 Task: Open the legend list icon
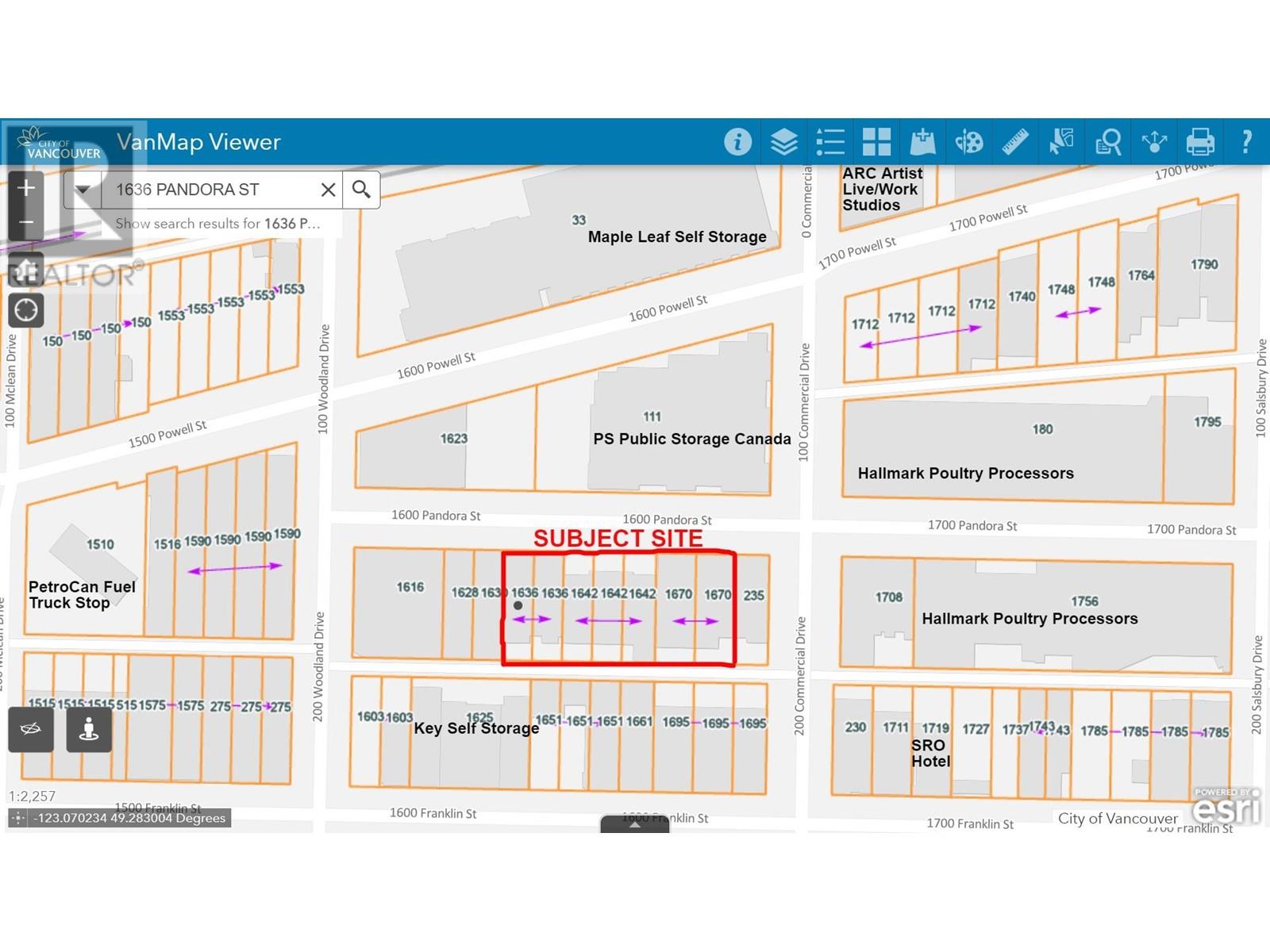pos(830,142)
